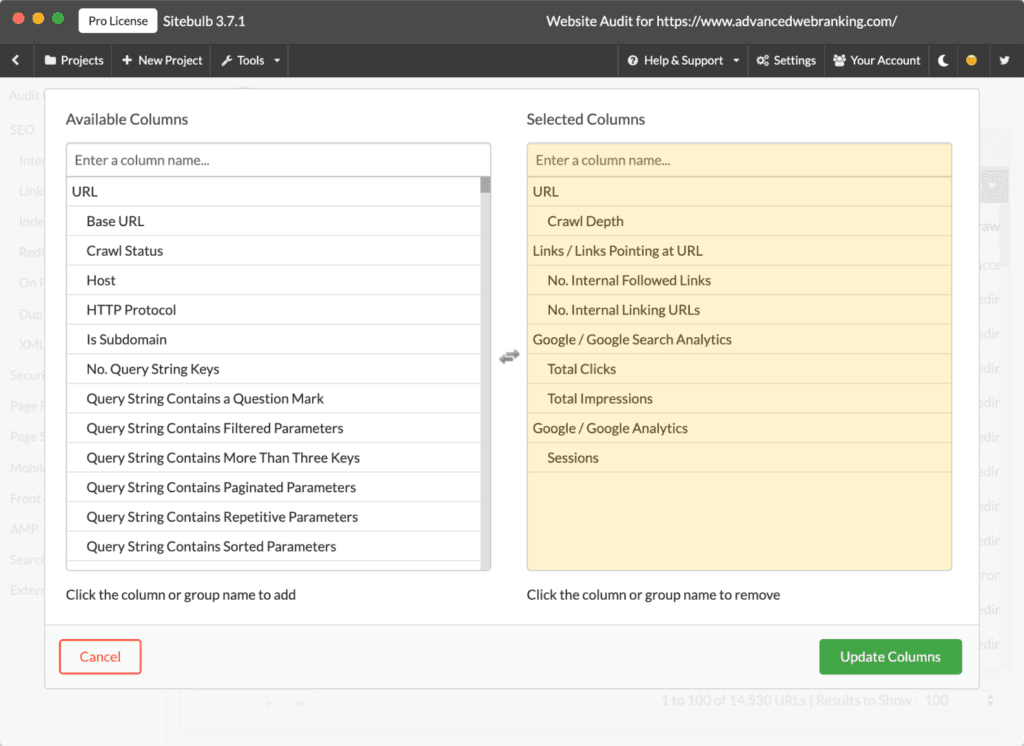Screen dimensions: 1024x746
Task: Open the Tools dropdown menu
Action: pos(251,60)
